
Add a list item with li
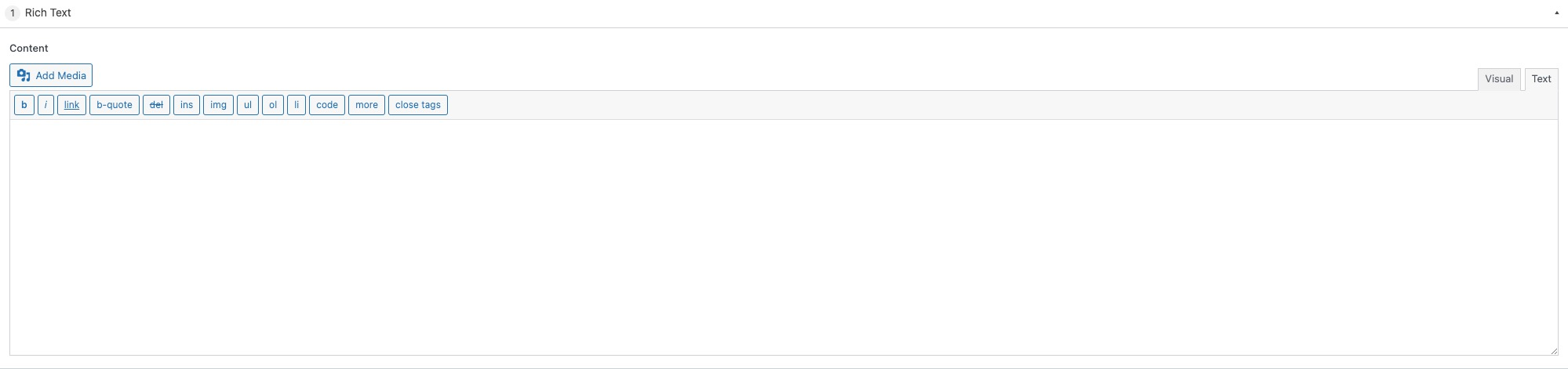[297, 105]
